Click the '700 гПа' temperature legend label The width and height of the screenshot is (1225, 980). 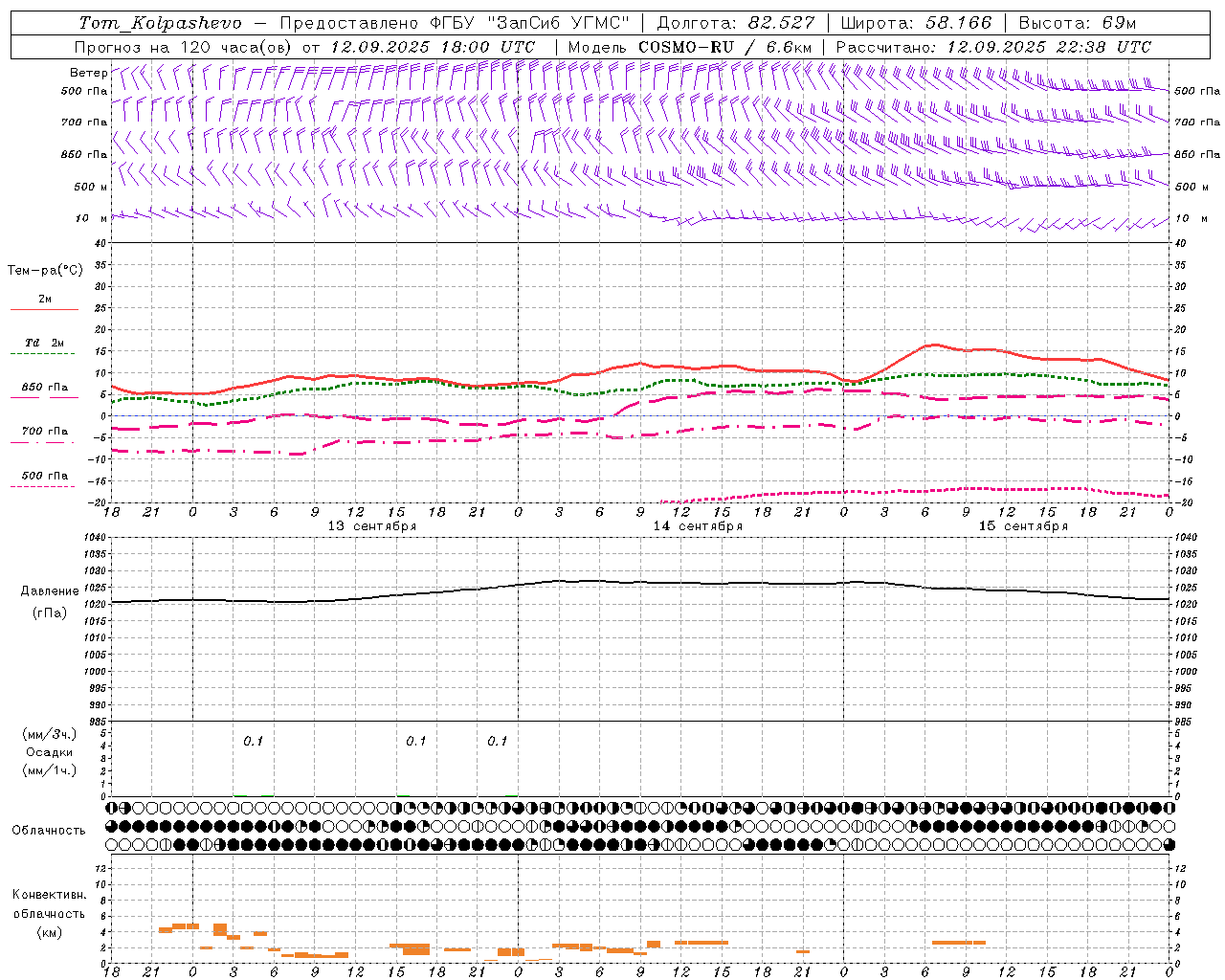click(45, 431)
